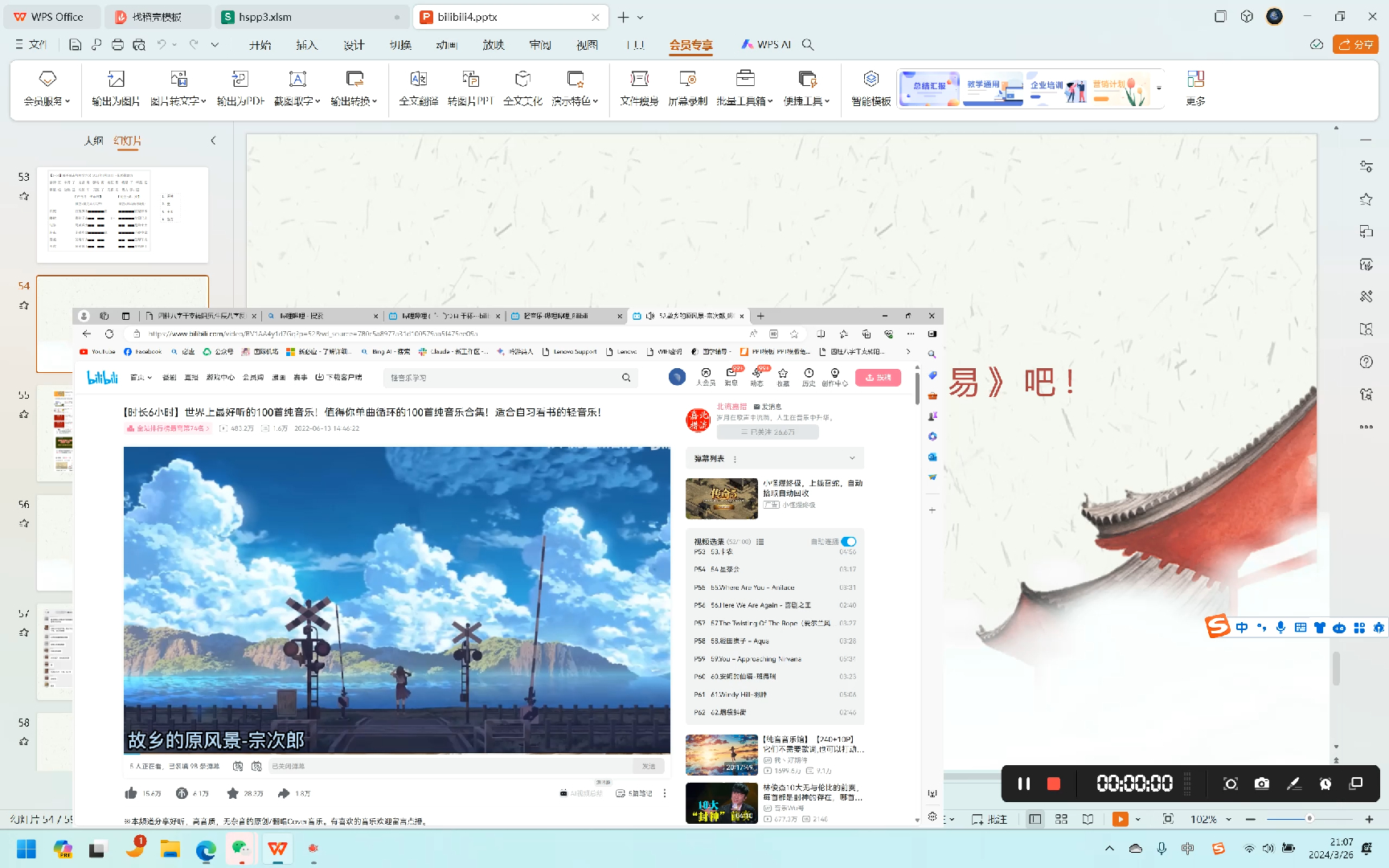Screen dimensions: 1389x868
Task: Click the save icon in the quick access toolbar
Action: (75, 45)
